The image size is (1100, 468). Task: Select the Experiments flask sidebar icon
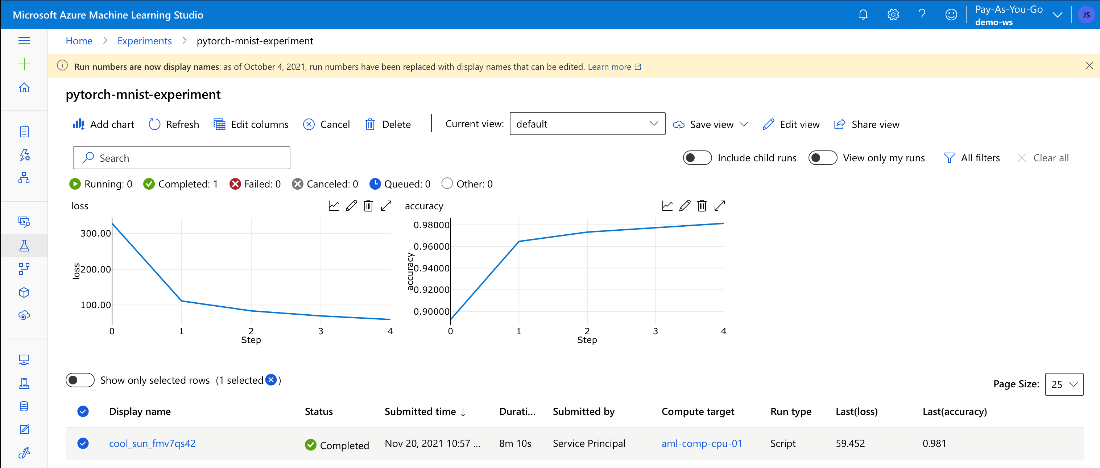click(x=24, y=245)
